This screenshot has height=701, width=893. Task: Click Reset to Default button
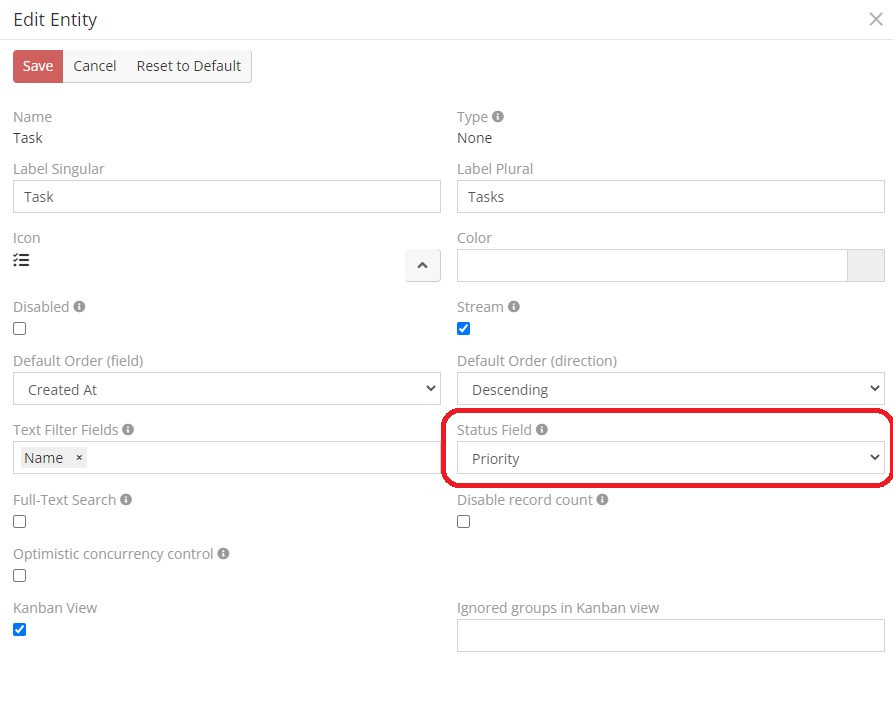coord(188,66)
